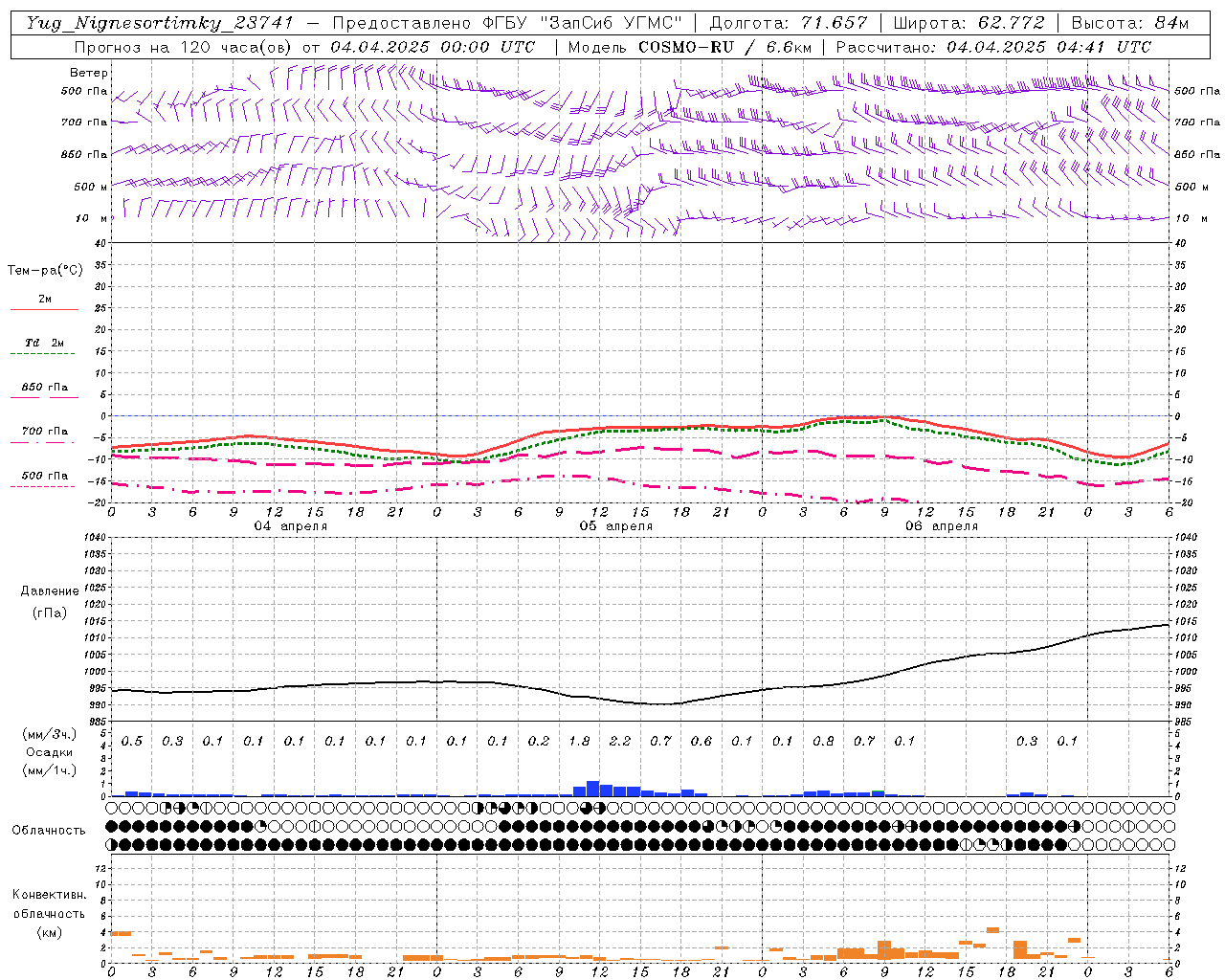
Task: Click 'Прогноз на 120 часа(ов)' header text
Action: point(185,47)
